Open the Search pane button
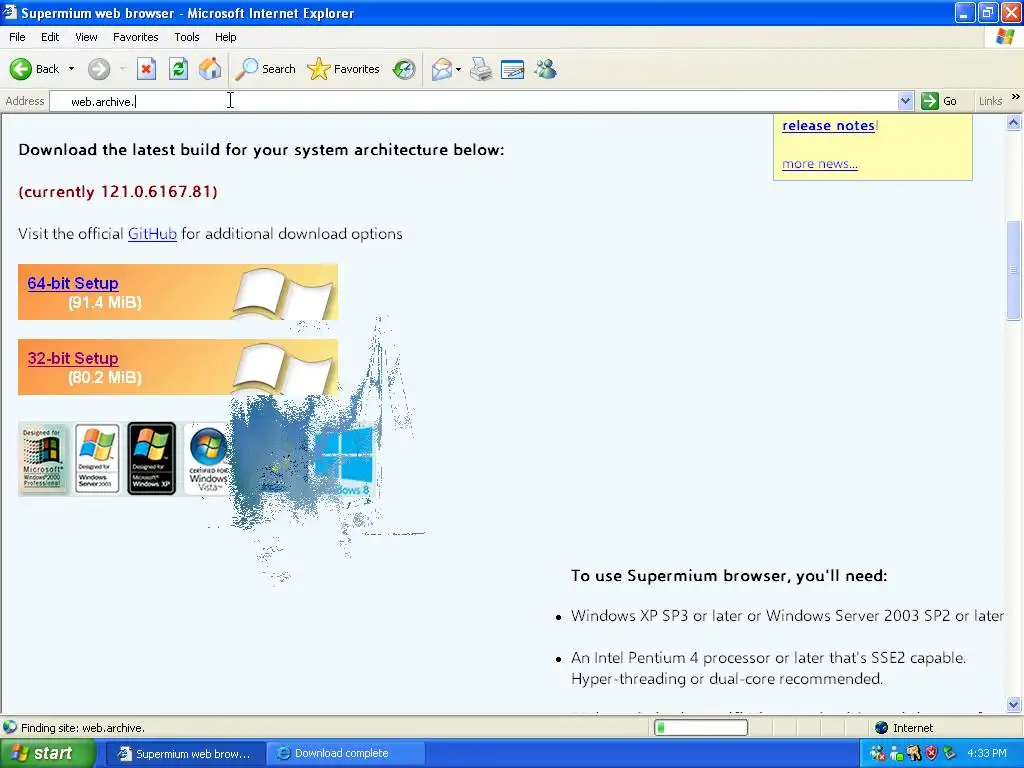 265,69
